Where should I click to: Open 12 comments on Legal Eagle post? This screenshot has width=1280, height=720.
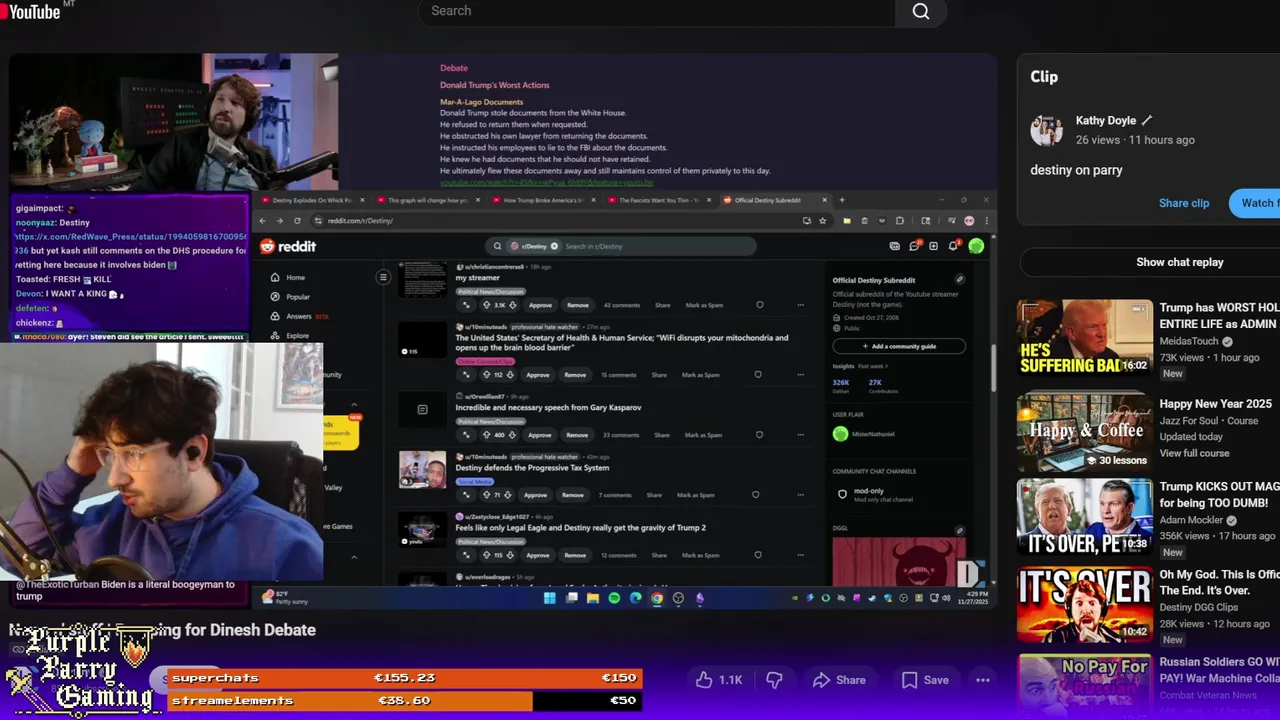coord(619,555)
